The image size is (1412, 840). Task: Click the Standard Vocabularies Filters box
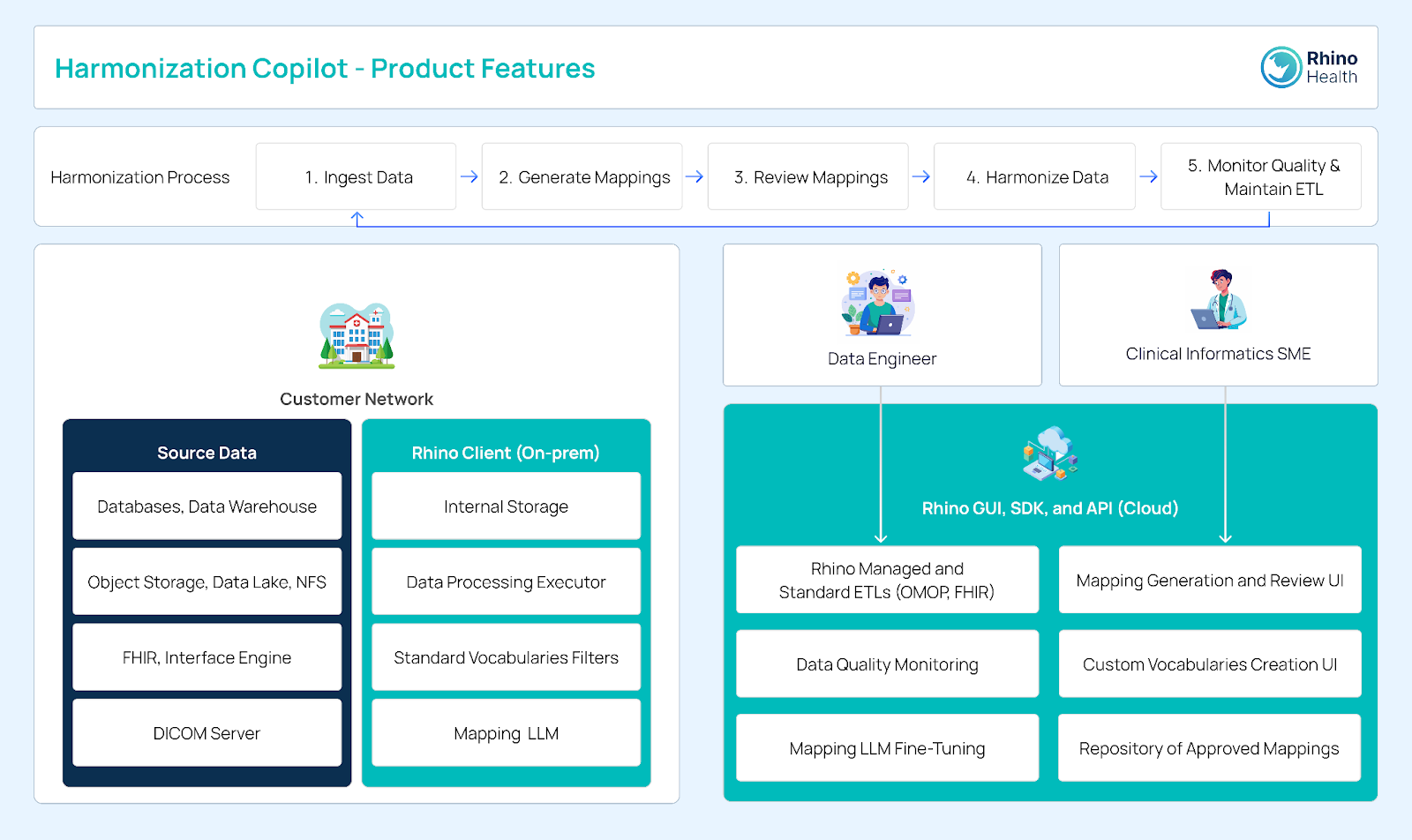click(x=507, y=657)
